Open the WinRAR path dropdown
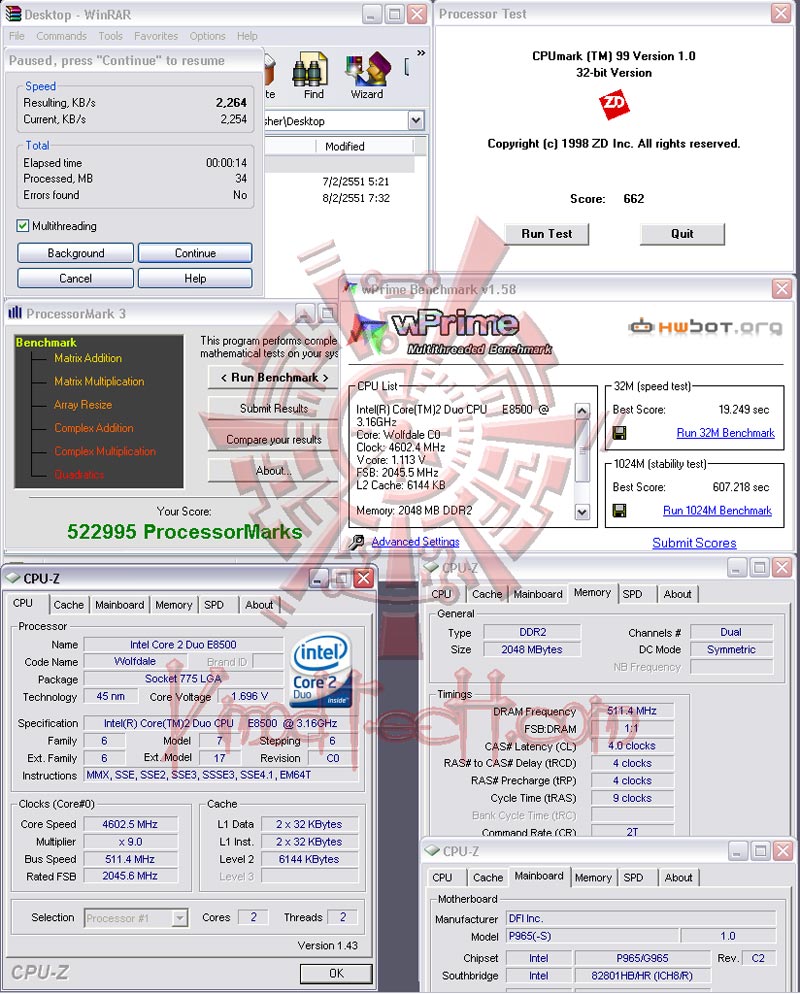This screenshot has height=994, width=800. point(416,120)
